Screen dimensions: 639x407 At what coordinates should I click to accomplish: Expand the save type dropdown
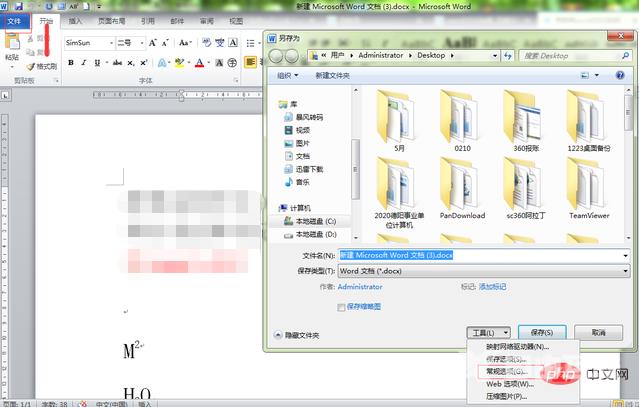(x=625, y=270)
